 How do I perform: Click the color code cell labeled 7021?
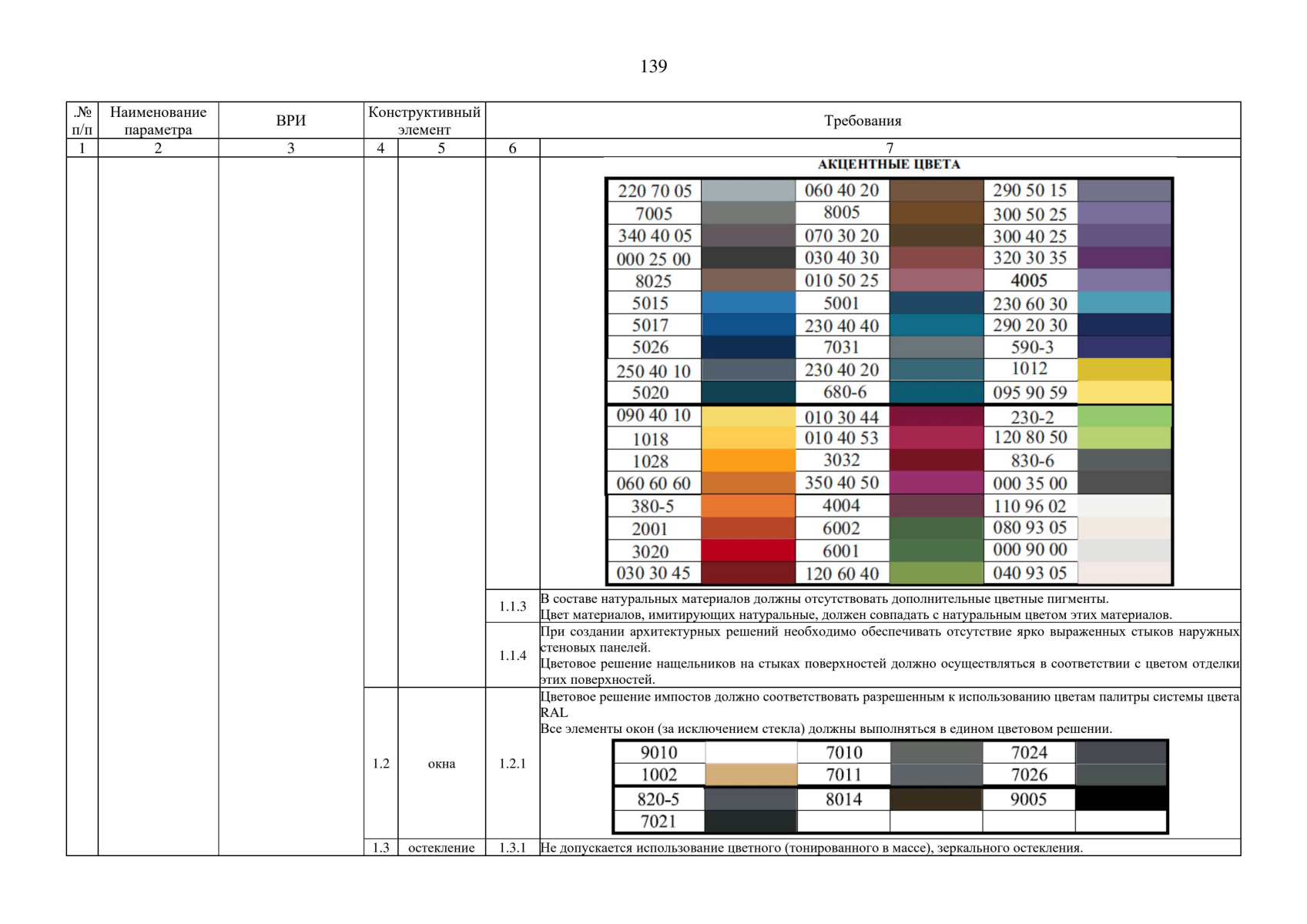(659, 822)
